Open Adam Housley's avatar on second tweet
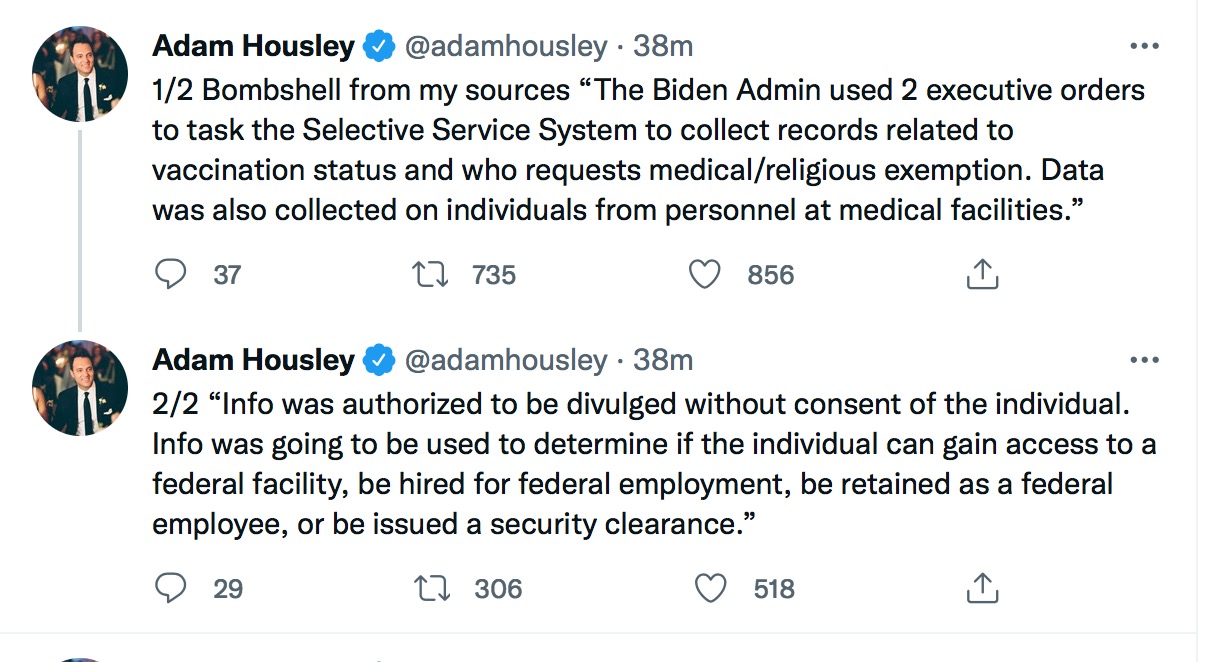 pyautogui.click(x=80, y=388)
